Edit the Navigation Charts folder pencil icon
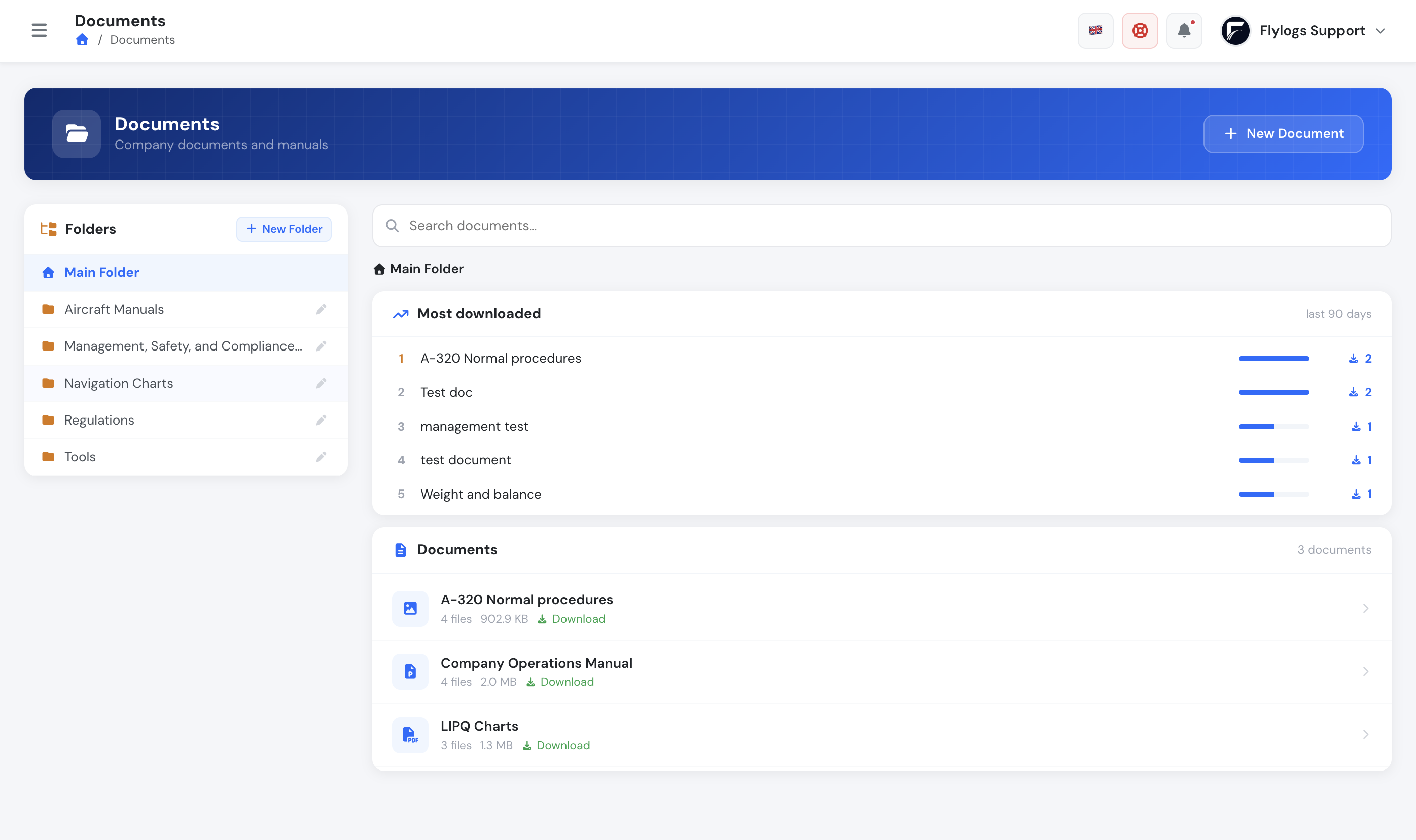This screenshot has width=1416, height=840. click(x=321, y=383)
